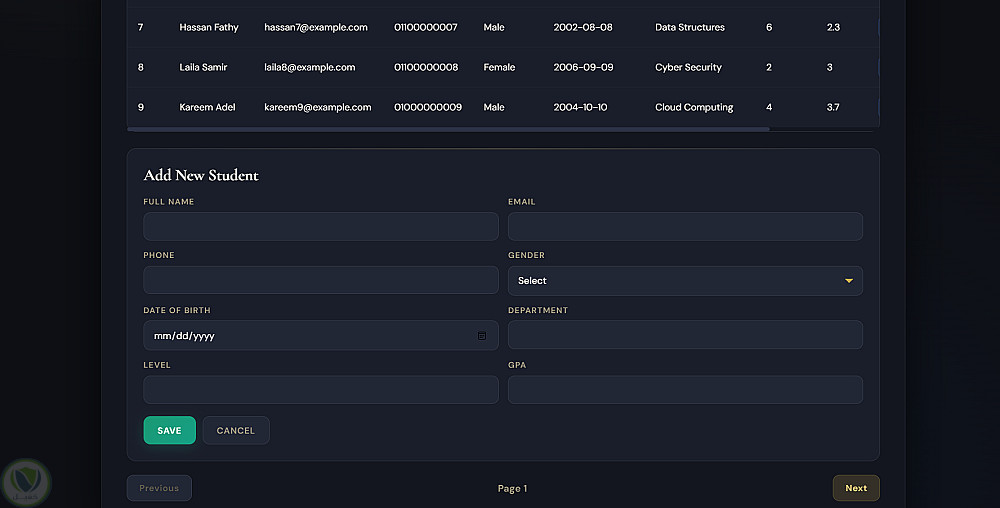Select the name Kareem Adel
Screen dimensions: 1000x508
point(207,107)
